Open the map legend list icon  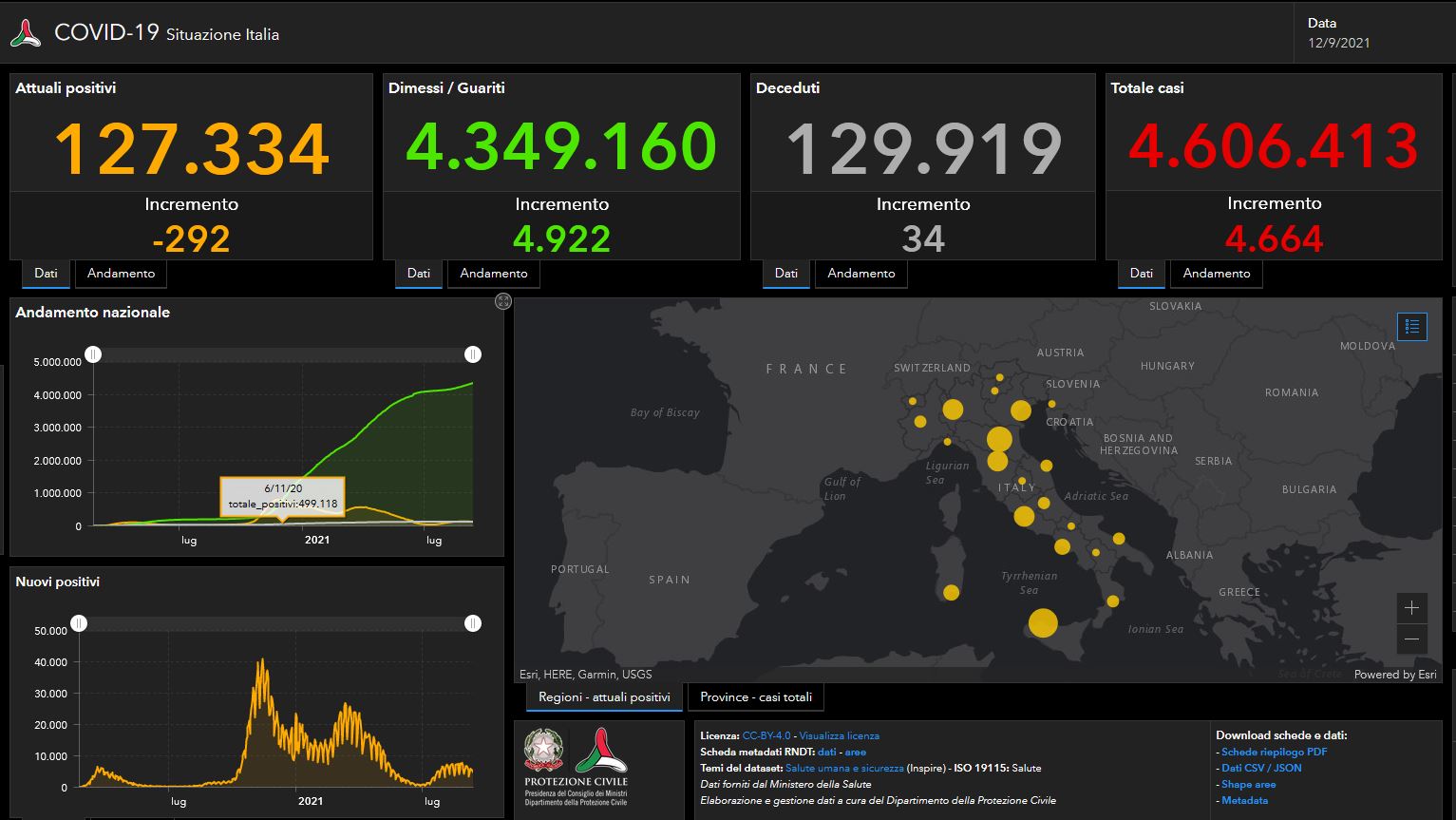[x=1411, y=327]
